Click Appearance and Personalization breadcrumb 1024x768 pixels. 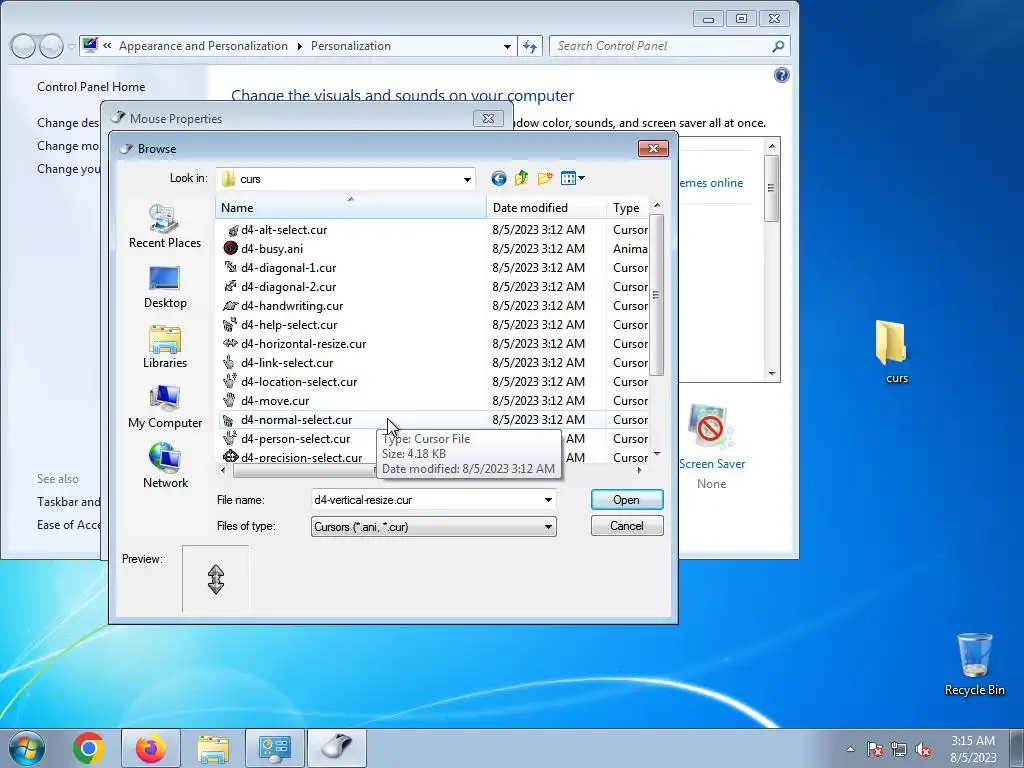pyautogui.click(x=203, y=46)
